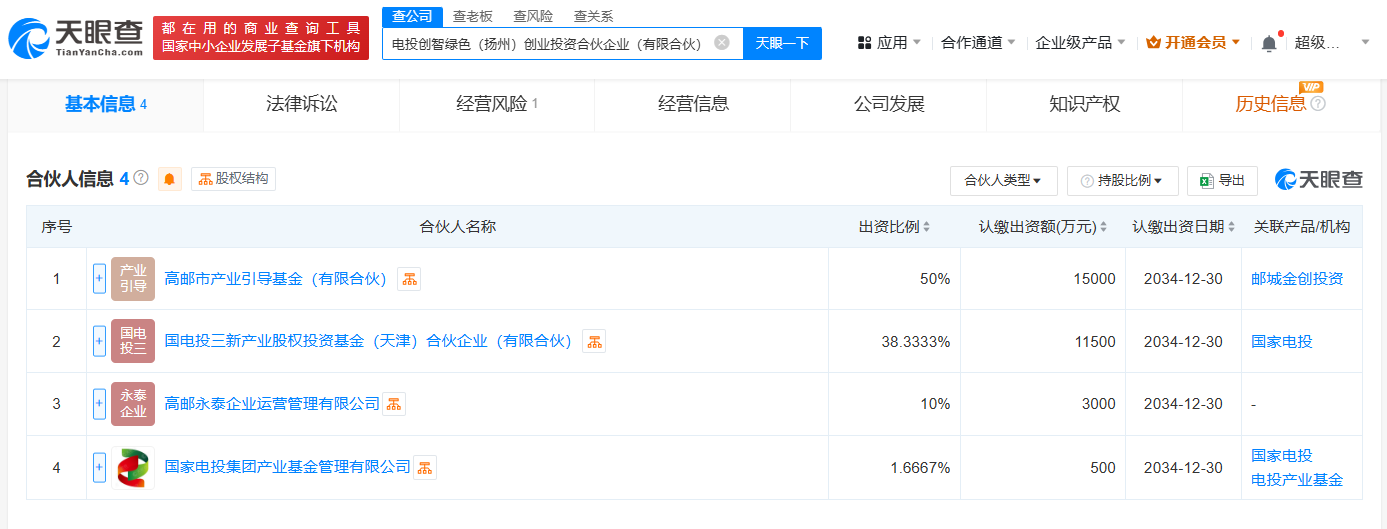1387x529 pixels.
Task: Click the orange alert bell beside 合伙人信息
Action: click(170, 179)
